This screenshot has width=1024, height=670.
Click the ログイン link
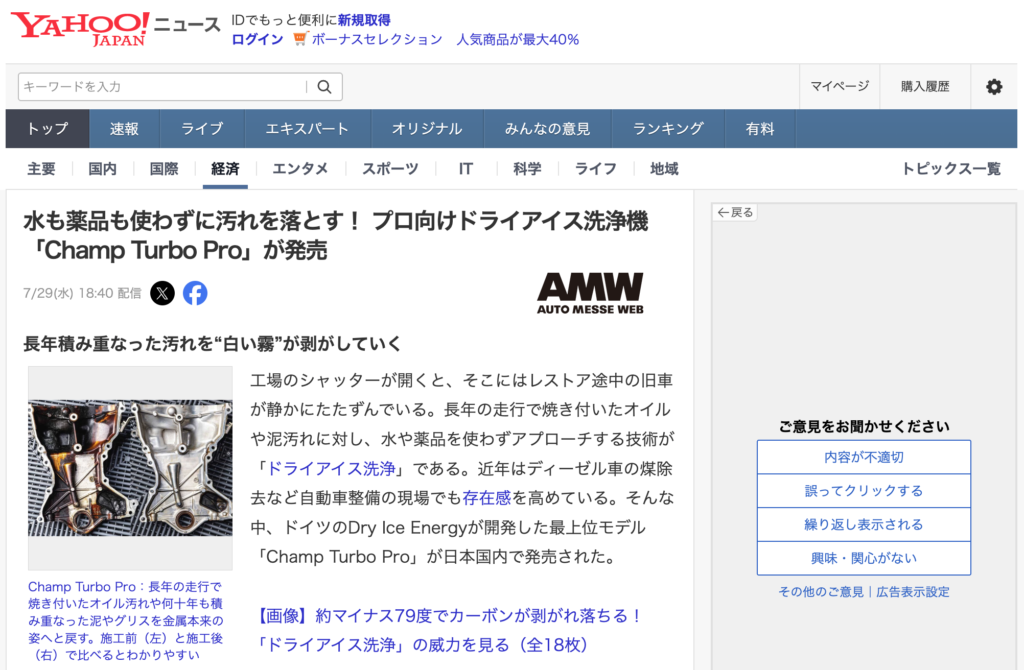(x=257, y=39)
